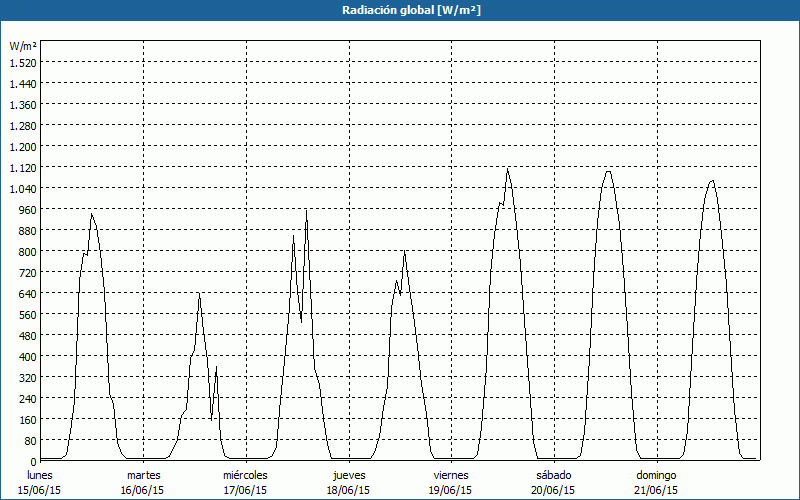
Task: Click the 800 y-axis label
Action: point(28,252)
